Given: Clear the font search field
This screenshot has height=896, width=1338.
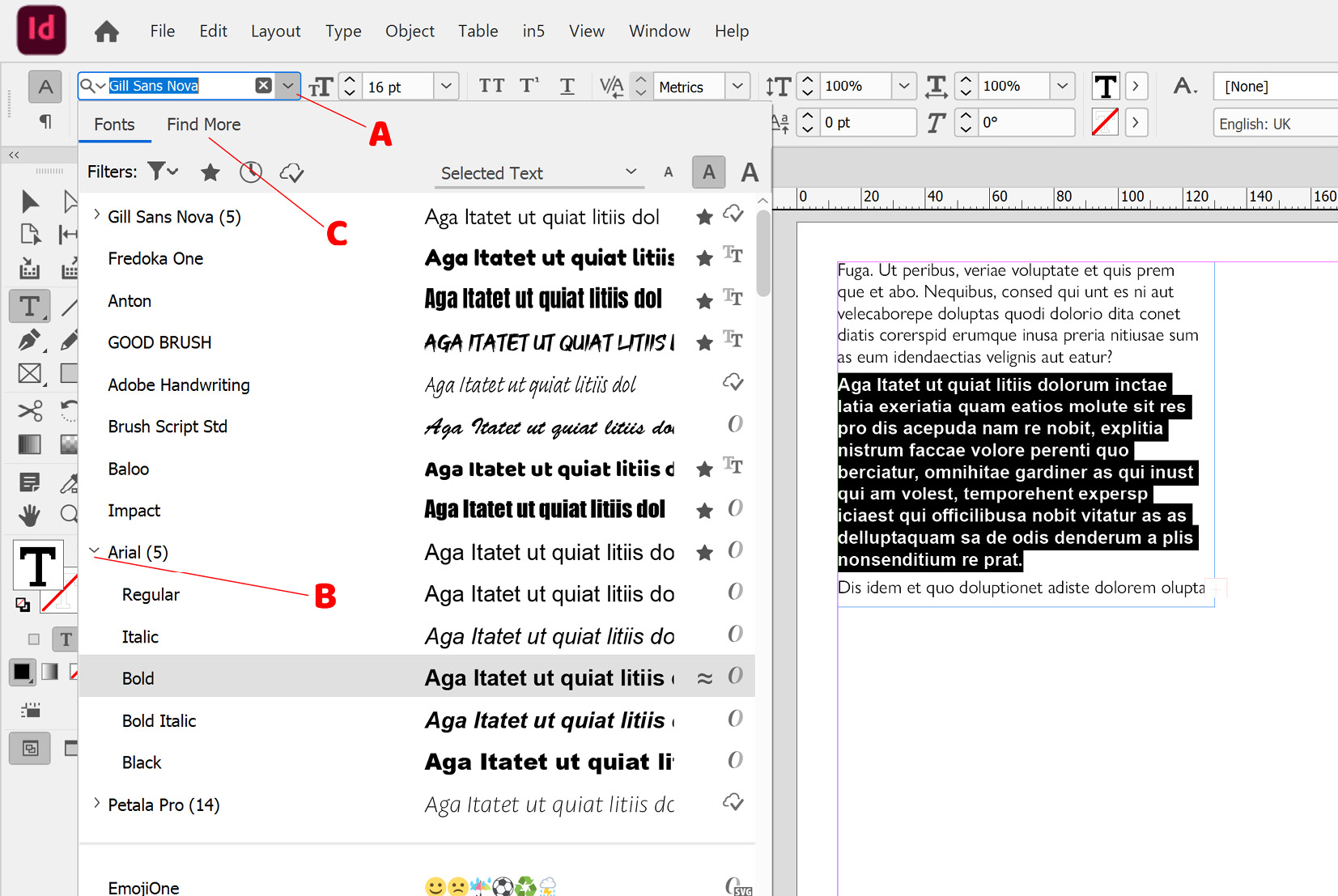Looking at the screenshot, I should point(263,86).
